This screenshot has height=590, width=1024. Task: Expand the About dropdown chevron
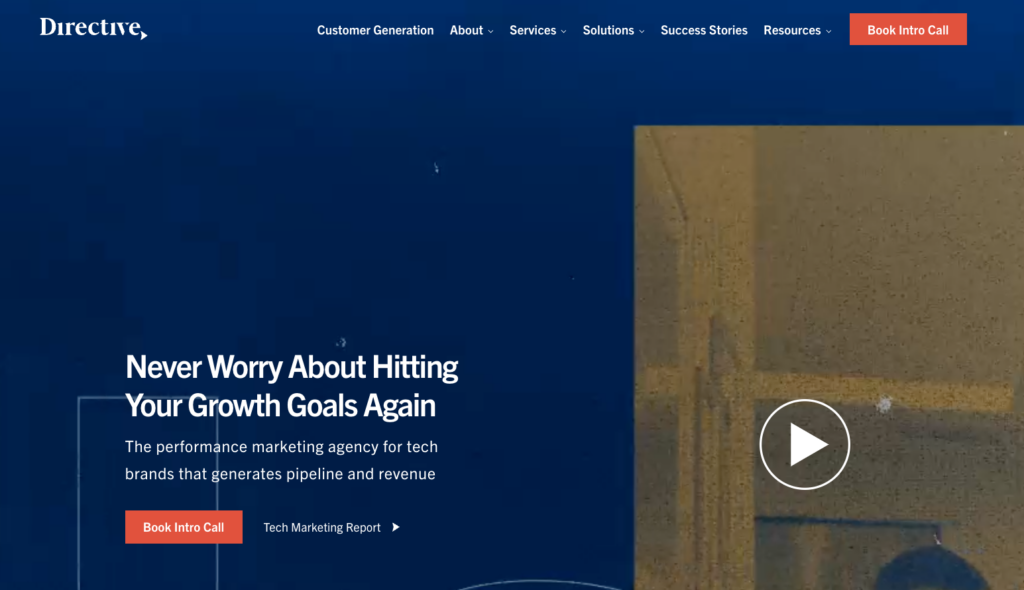(490, 31)
